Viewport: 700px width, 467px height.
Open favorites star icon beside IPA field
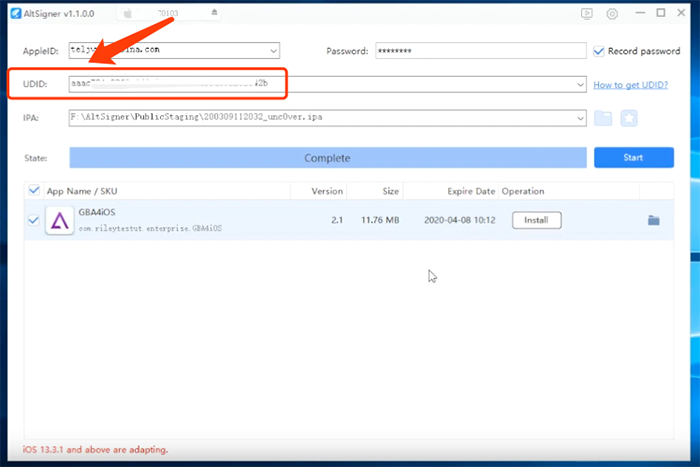[x=629, y=118]
